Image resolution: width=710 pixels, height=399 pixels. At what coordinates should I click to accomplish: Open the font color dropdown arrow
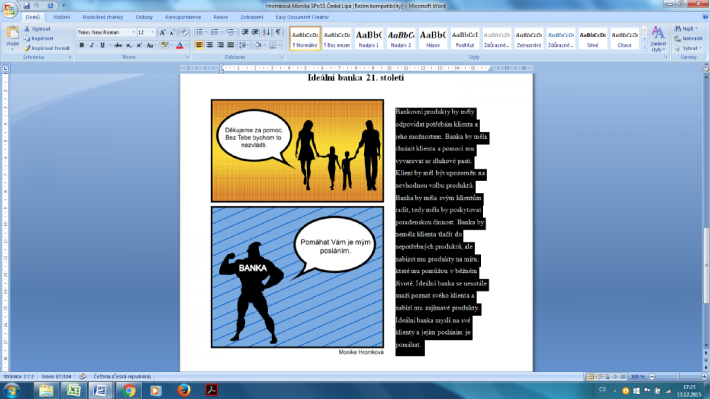[186, 45]
